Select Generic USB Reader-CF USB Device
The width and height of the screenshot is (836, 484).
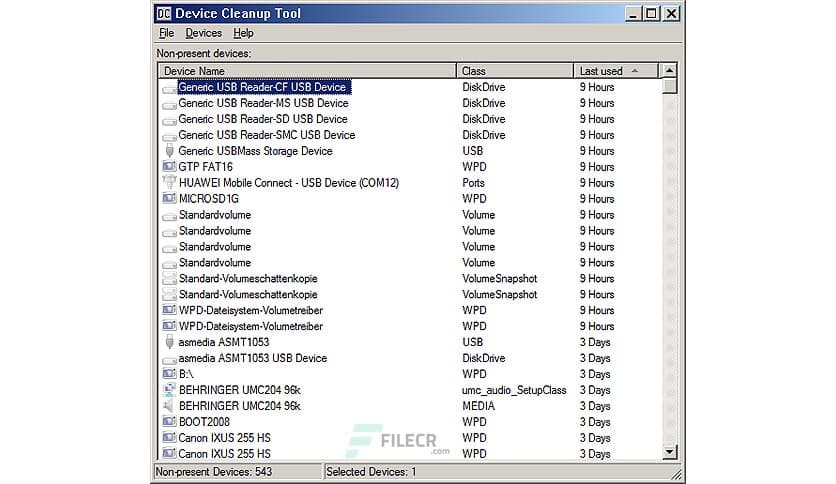click(262, 87)
